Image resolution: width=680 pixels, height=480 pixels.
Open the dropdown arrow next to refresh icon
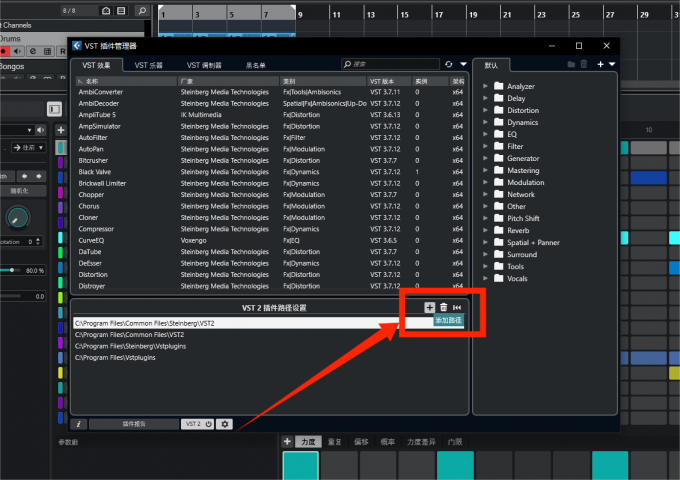(463, 64)
